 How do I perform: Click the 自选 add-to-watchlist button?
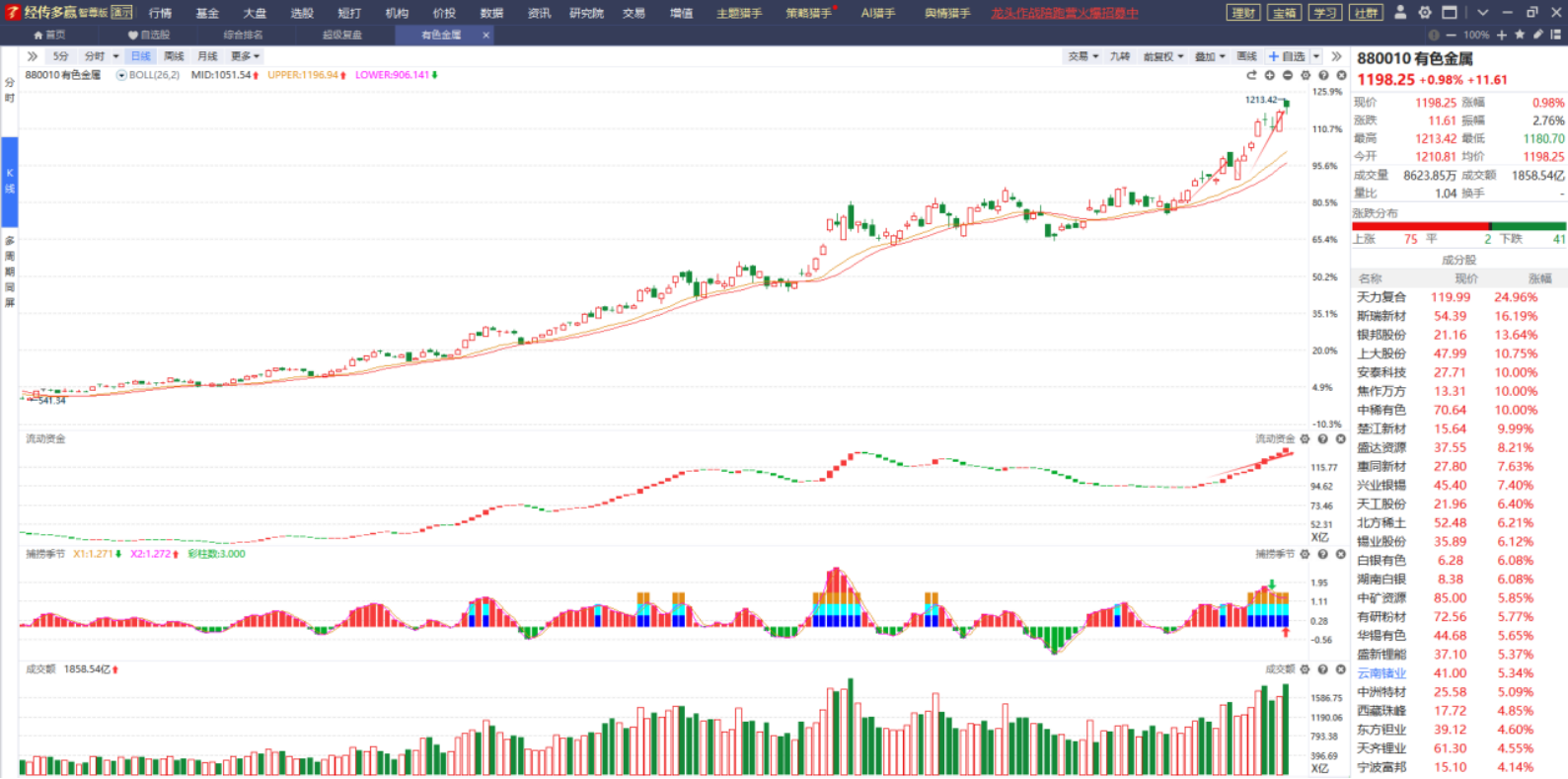(1287, 56)
